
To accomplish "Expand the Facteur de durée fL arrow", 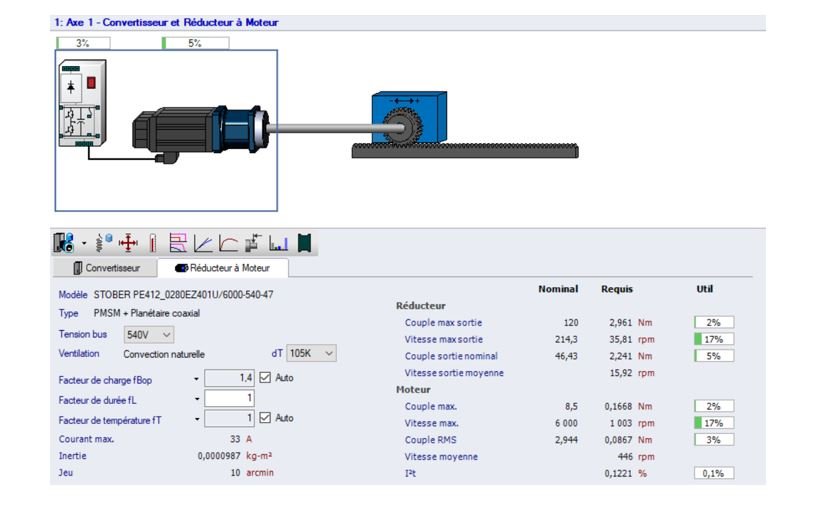I will point(196,399).
